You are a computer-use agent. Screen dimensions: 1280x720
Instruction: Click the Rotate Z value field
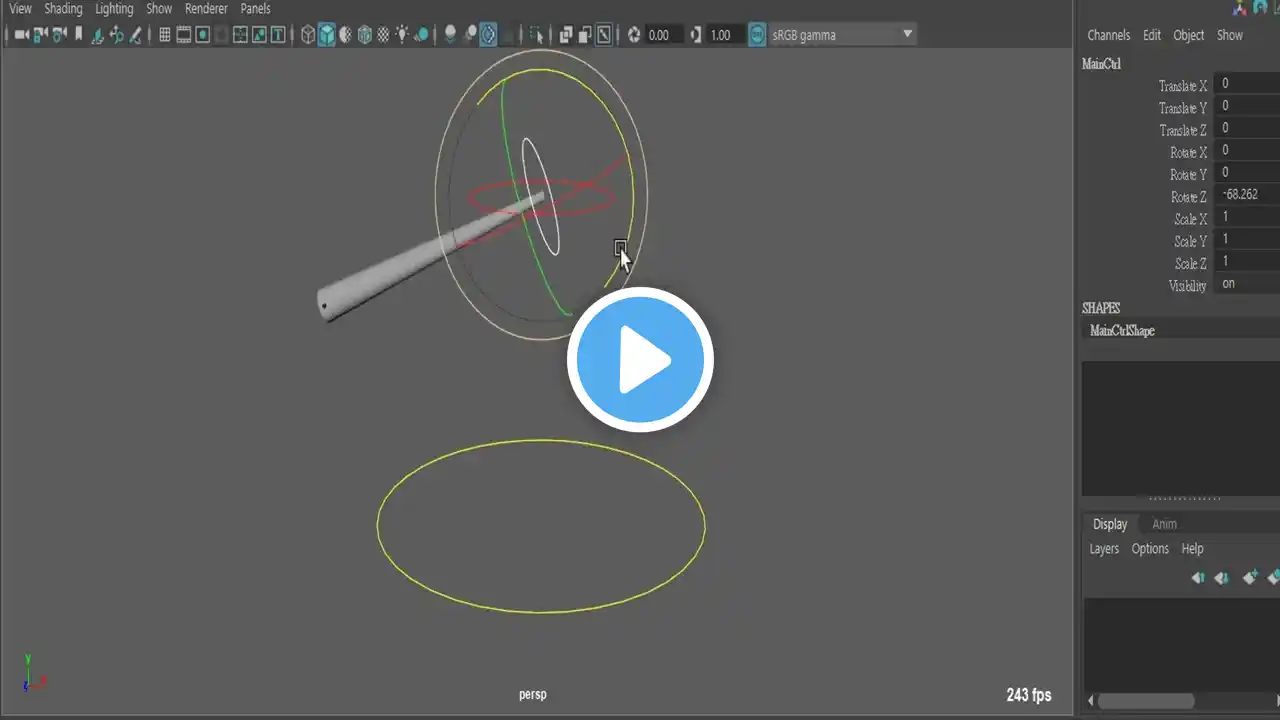coord(1247,195)
